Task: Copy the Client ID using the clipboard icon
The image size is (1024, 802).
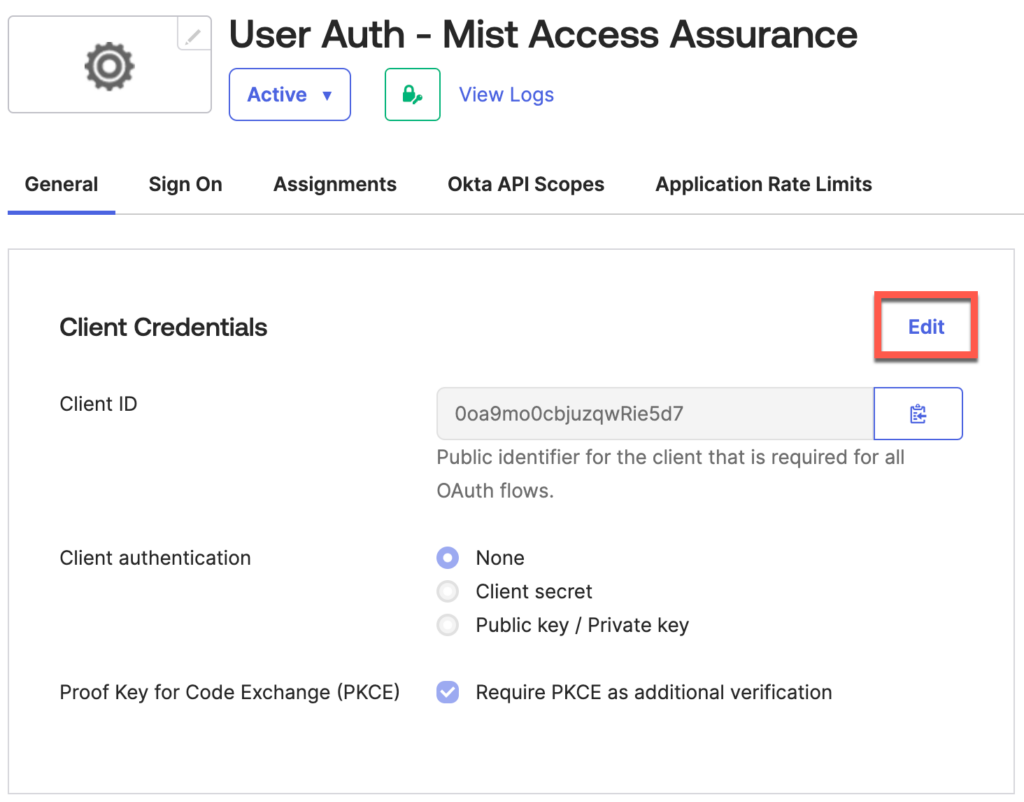Action: [x=917, y=413]
